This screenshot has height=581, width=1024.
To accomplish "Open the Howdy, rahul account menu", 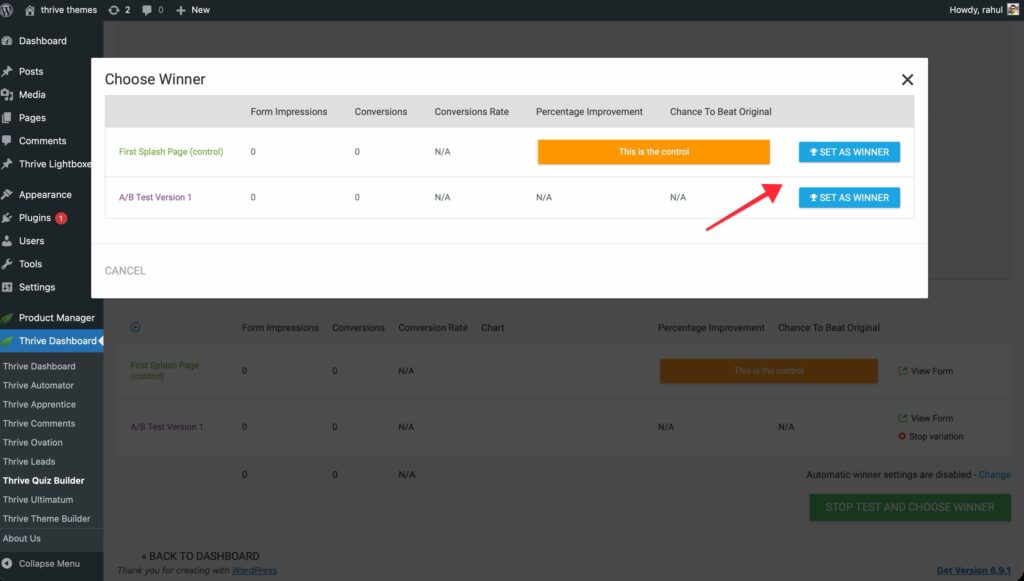I will pyautogui.click(x=983, y=10).
